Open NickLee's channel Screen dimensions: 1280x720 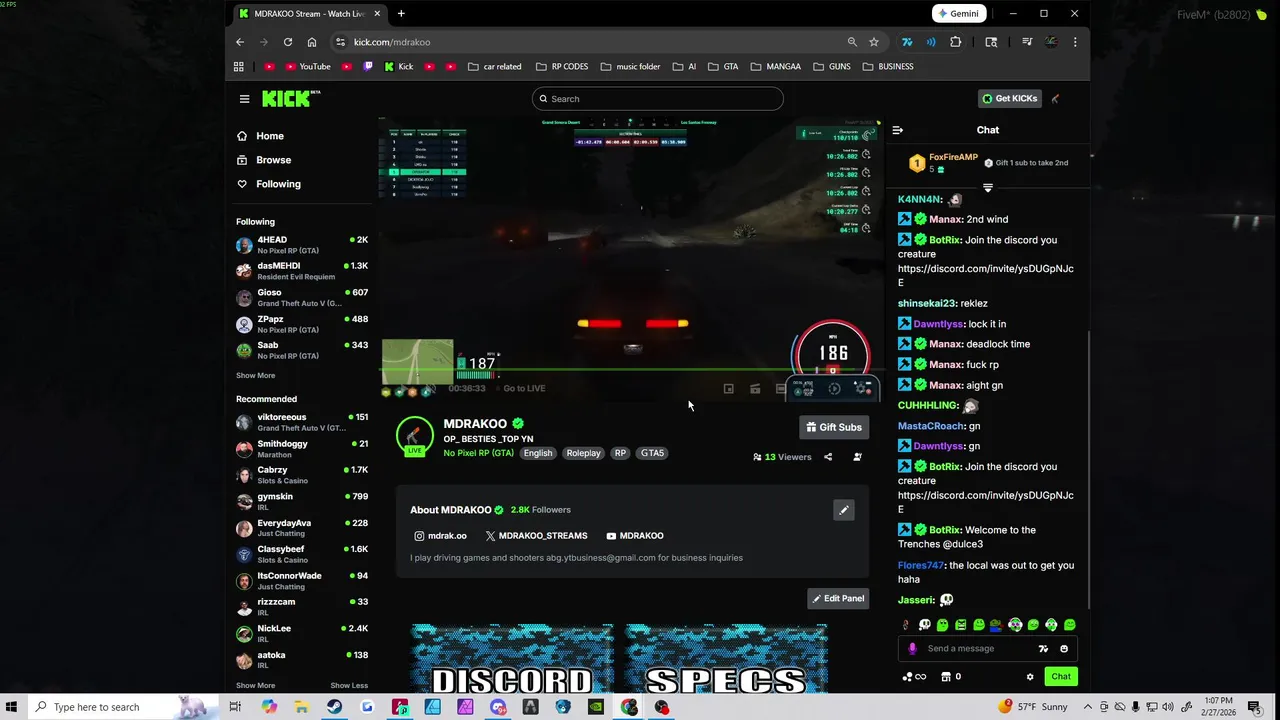(302, 634)
